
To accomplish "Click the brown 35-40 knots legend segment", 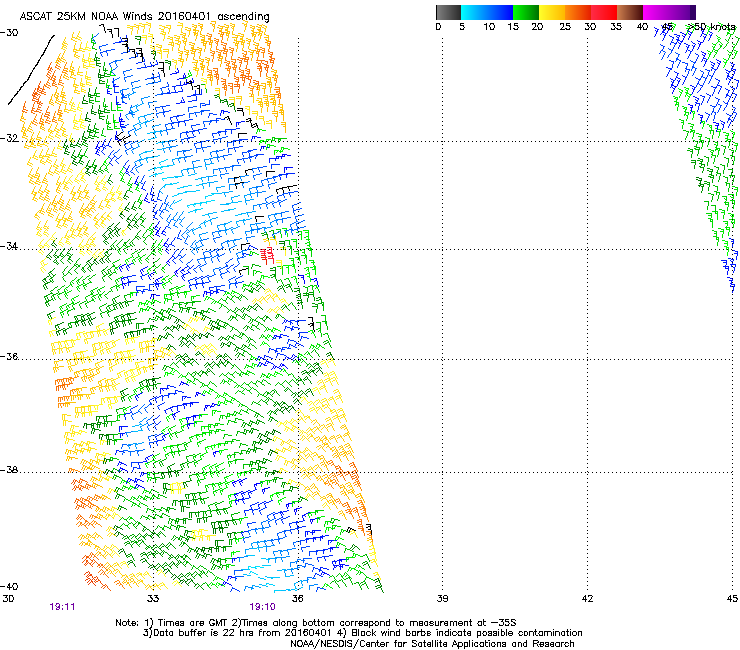I will pyautogui.click(x=630, y=12).
